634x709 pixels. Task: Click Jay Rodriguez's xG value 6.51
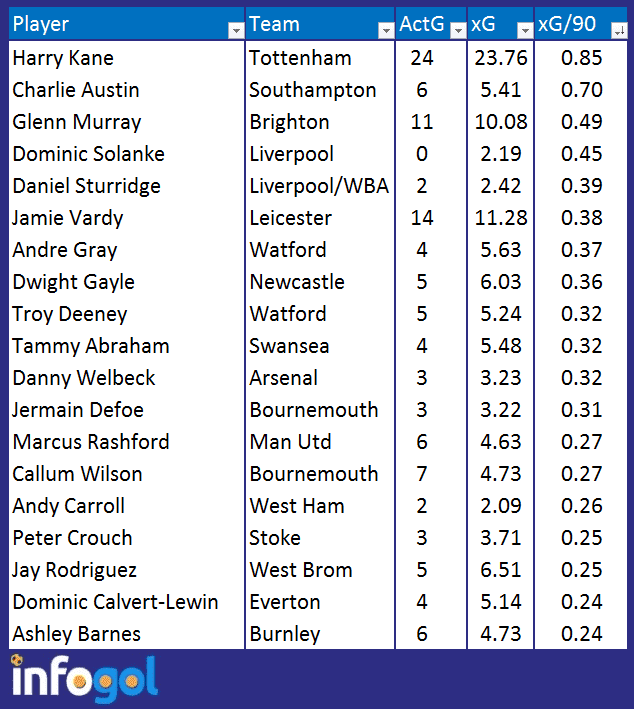point(501,570)
